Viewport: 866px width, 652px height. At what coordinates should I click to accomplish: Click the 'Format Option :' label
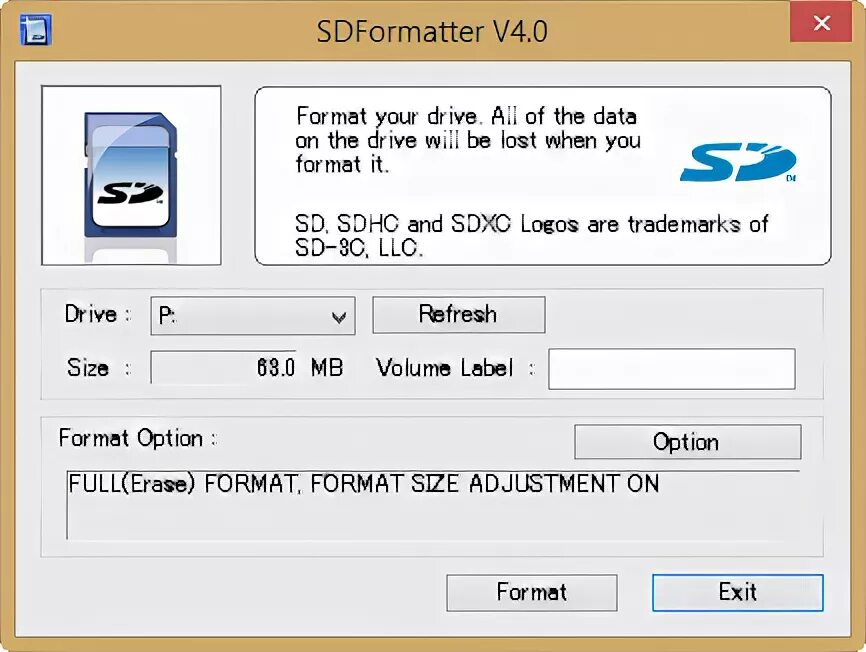(138, 438)
